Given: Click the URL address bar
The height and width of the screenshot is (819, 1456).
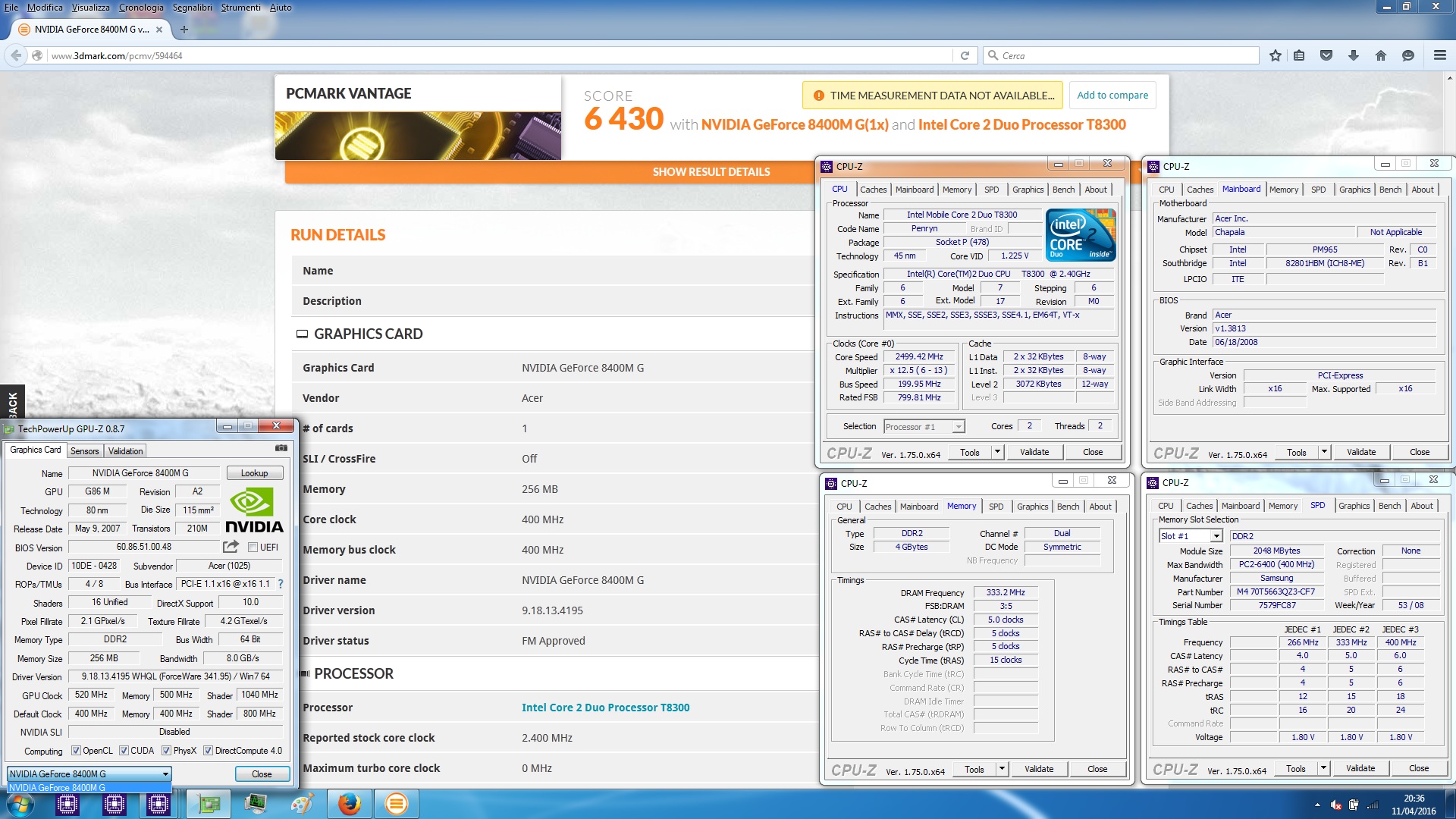Looking at the screenshot, I should pyautogui.click(x=500, y=55).
